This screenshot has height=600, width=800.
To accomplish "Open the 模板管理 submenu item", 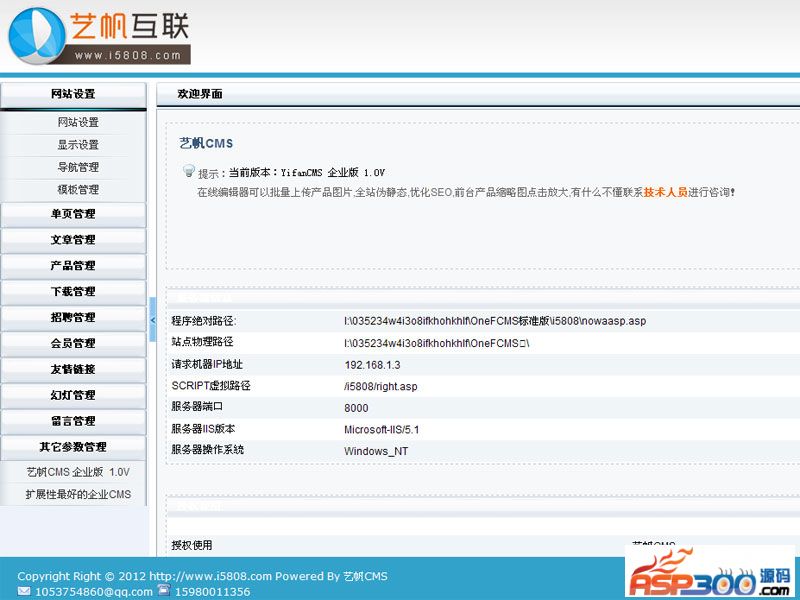I will coord(78,190).
